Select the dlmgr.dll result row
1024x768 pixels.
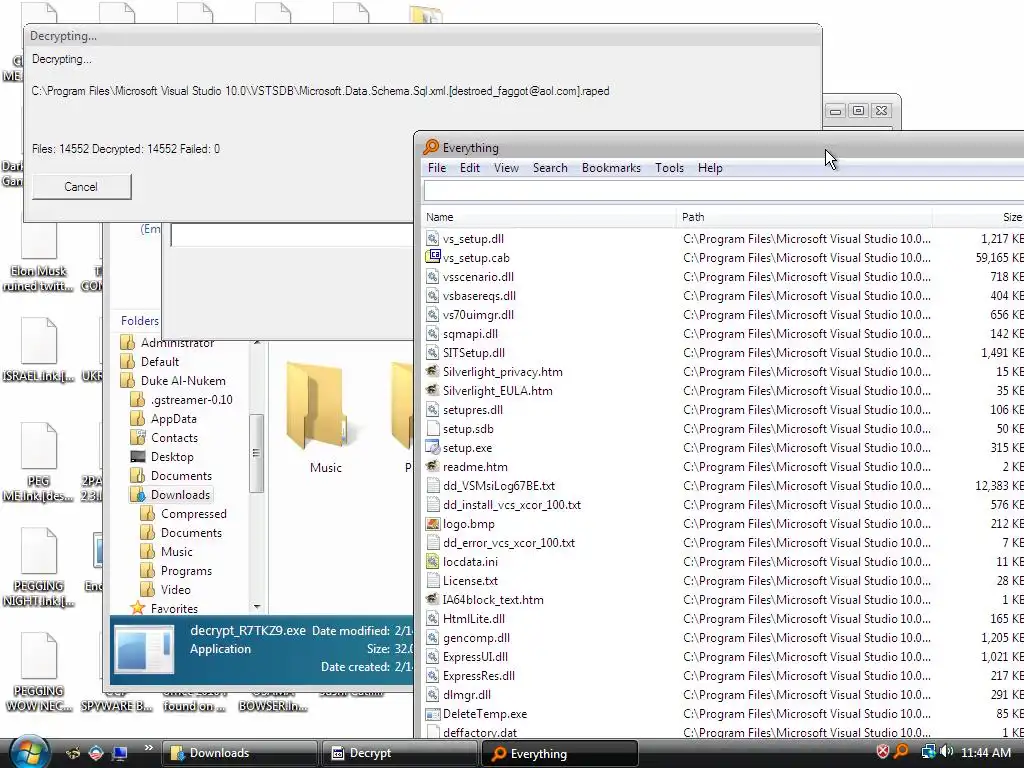723,695
